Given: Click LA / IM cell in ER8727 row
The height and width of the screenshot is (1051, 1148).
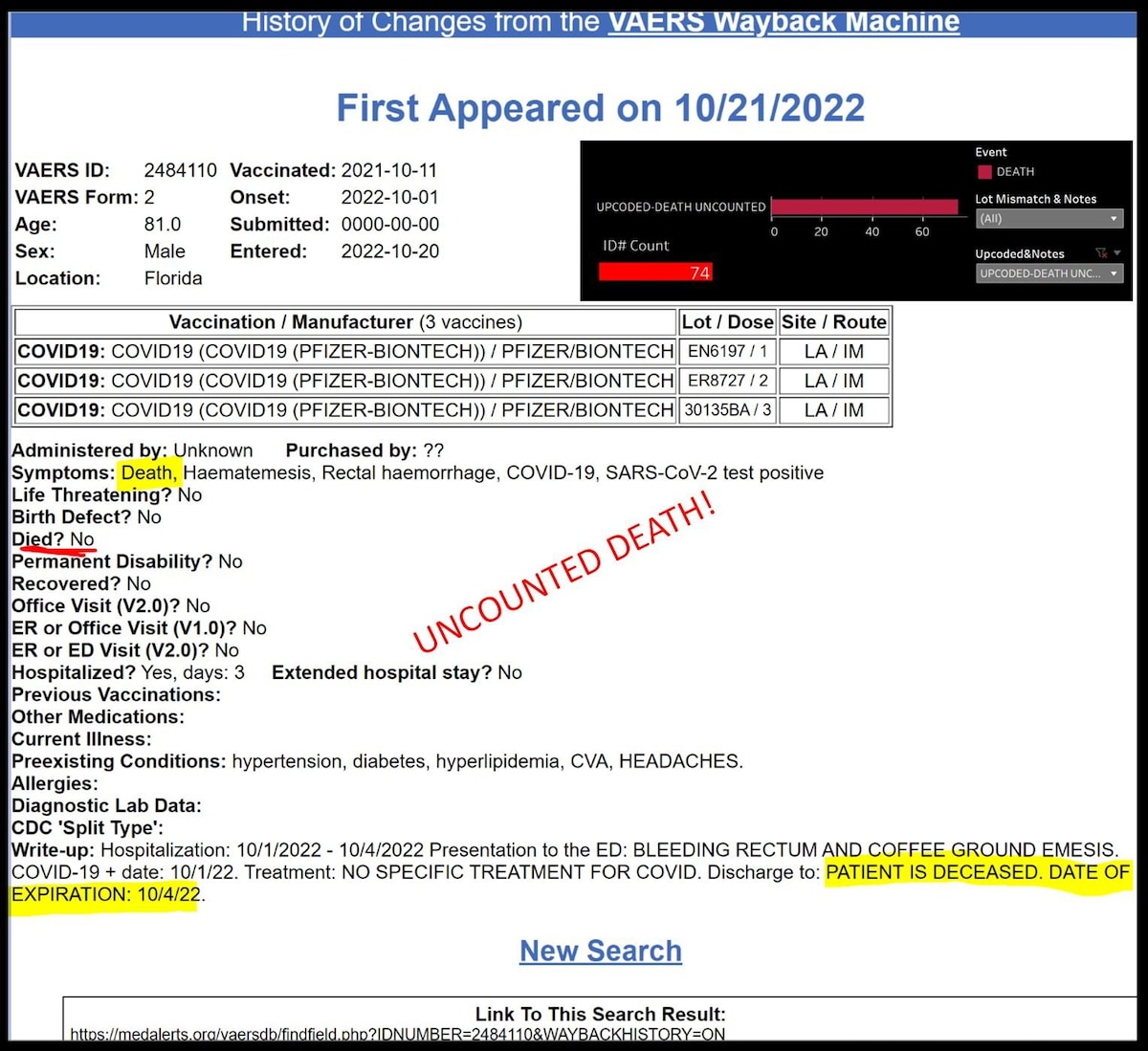Looking at the screenshot, I should coord(834,381).
